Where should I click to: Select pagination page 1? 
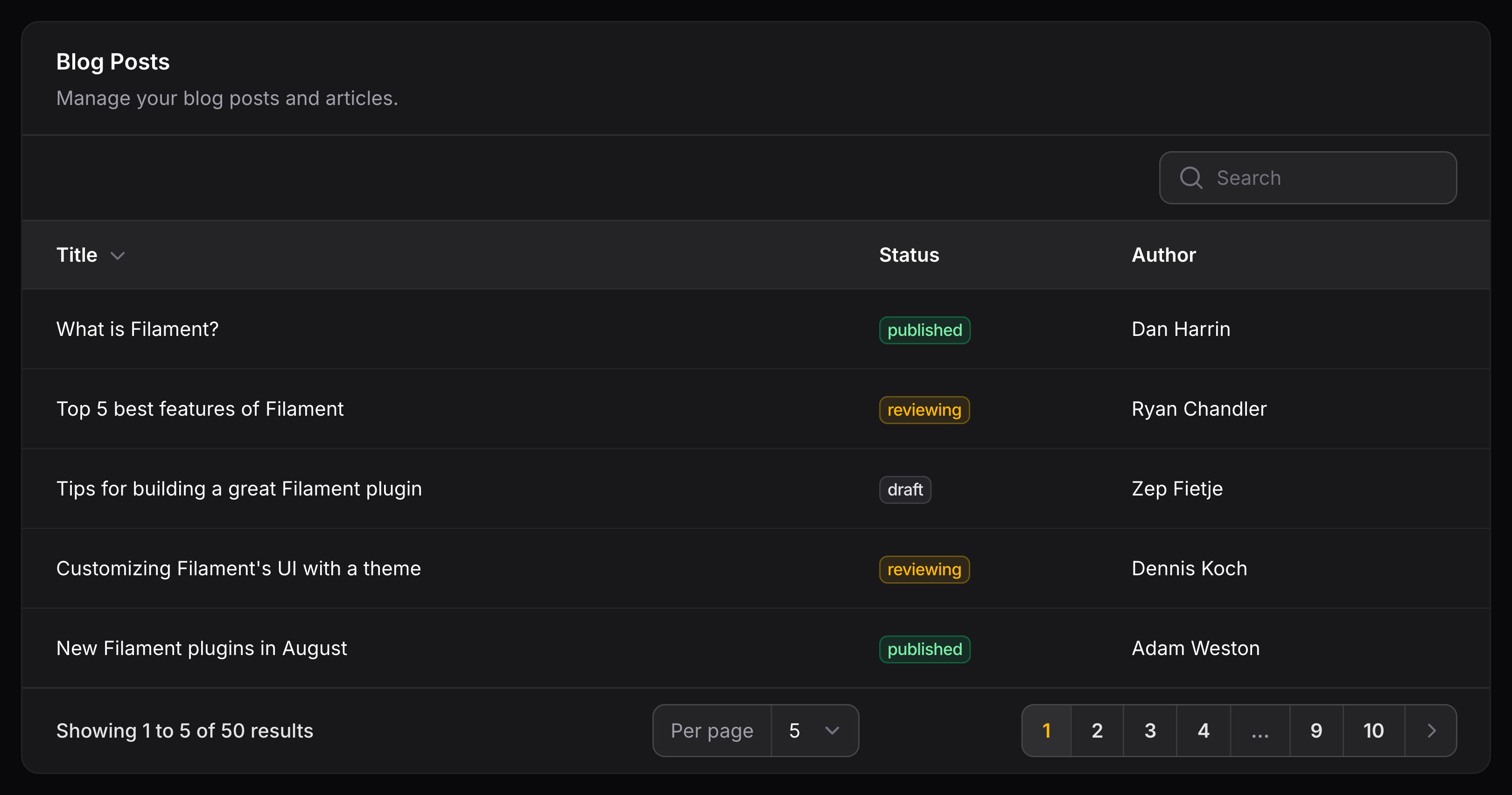click(x=1047, y=731)
